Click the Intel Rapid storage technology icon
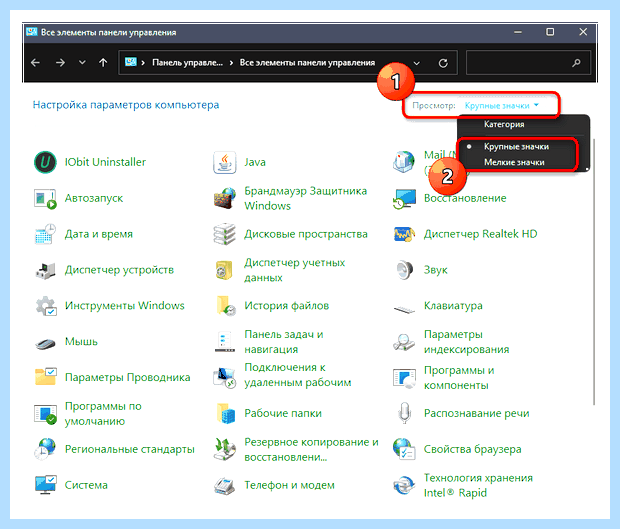The height and width of the screenshot is (529, 620). click(x=404, y=485)
